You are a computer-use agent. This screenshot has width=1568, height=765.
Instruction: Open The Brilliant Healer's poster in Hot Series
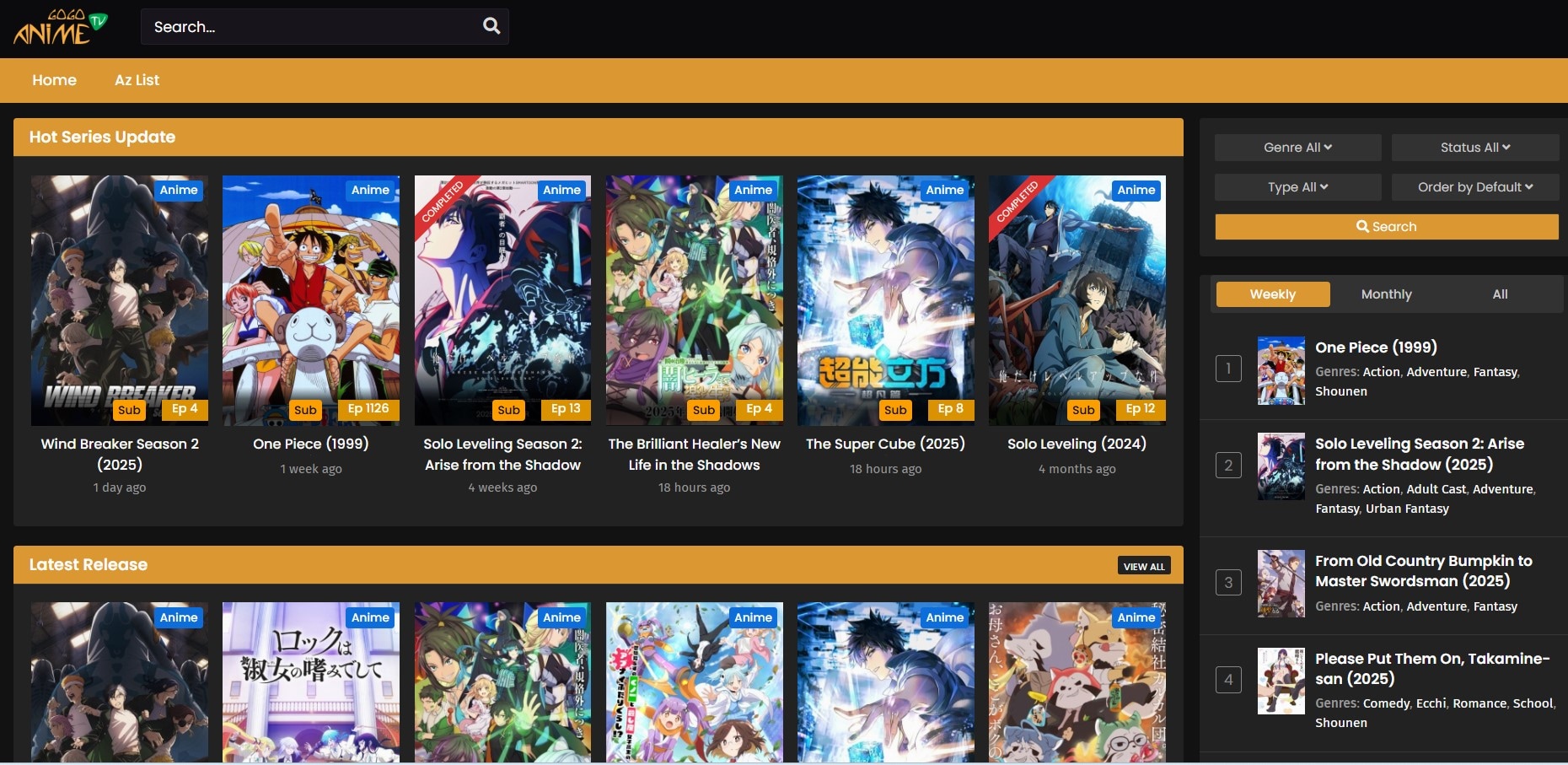pos(694,300)
